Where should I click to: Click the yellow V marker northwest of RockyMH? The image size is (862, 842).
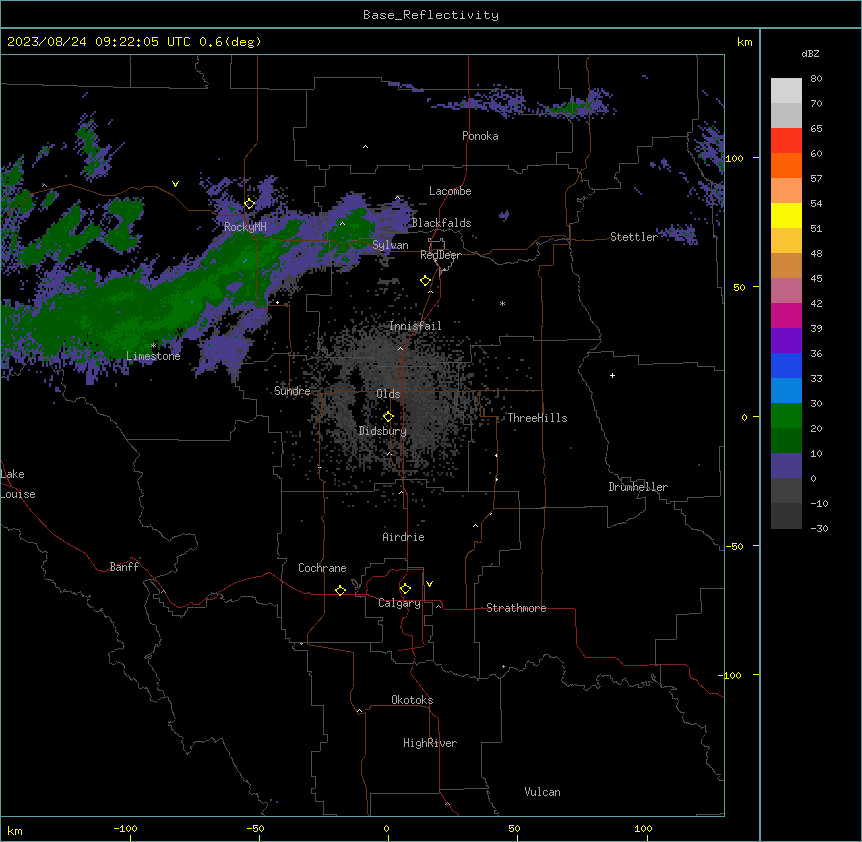tap(175, 184)
